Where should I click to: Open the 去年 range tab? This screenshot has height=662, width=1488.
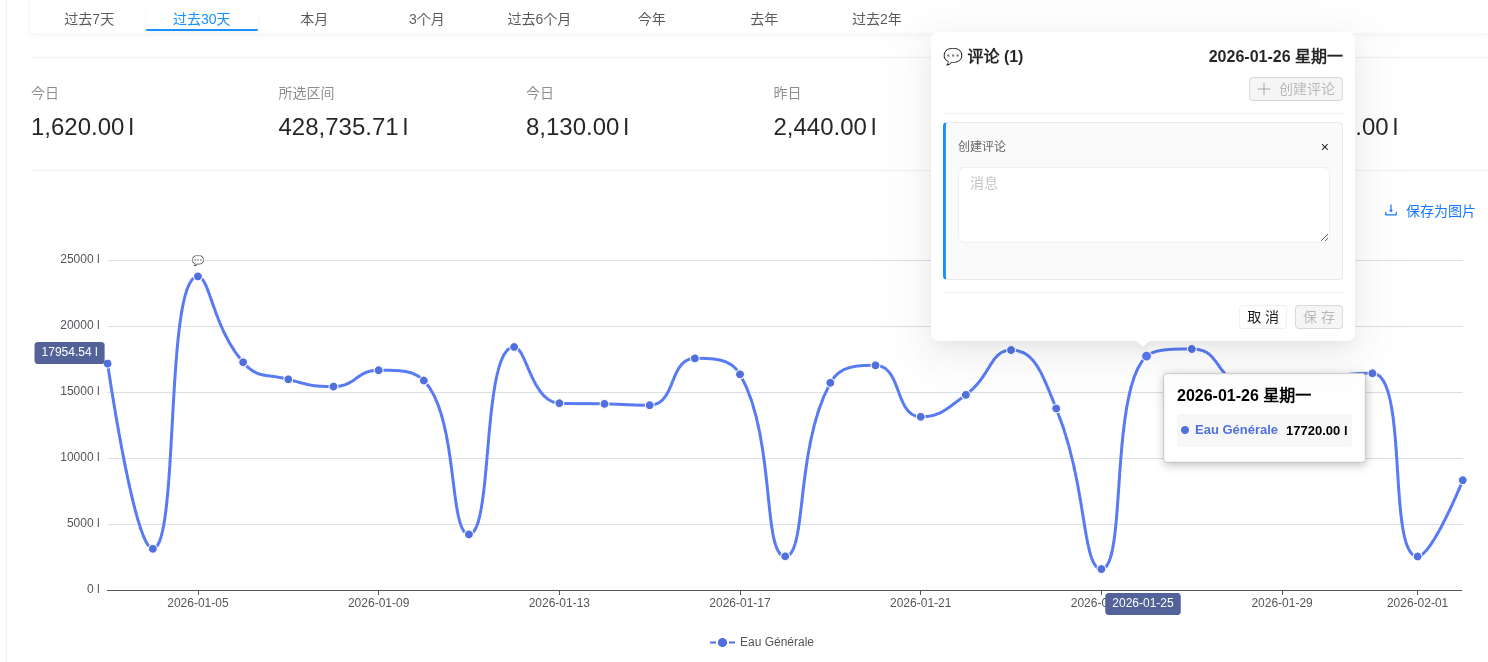pos(764,19)
